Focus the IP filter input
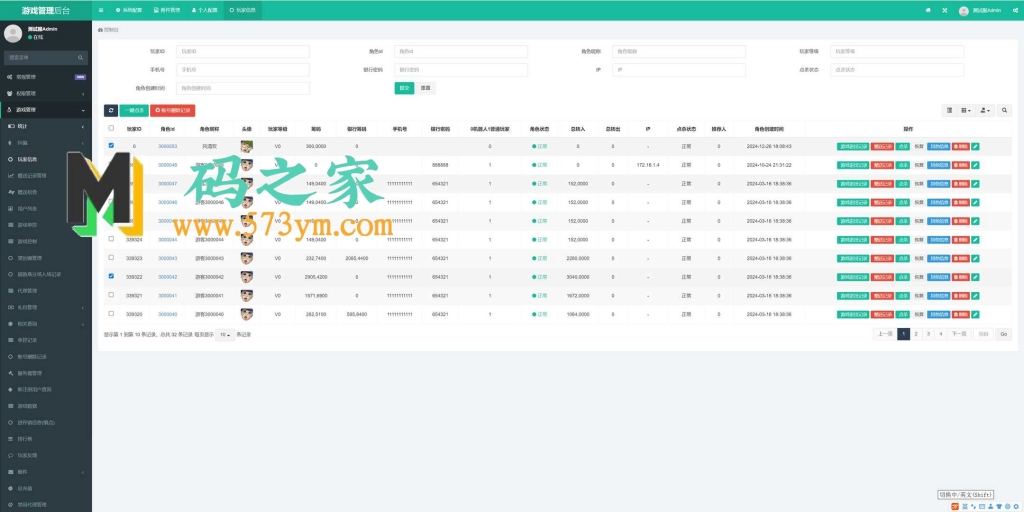Screen dimensions: 1024x512 coord(679,69)
